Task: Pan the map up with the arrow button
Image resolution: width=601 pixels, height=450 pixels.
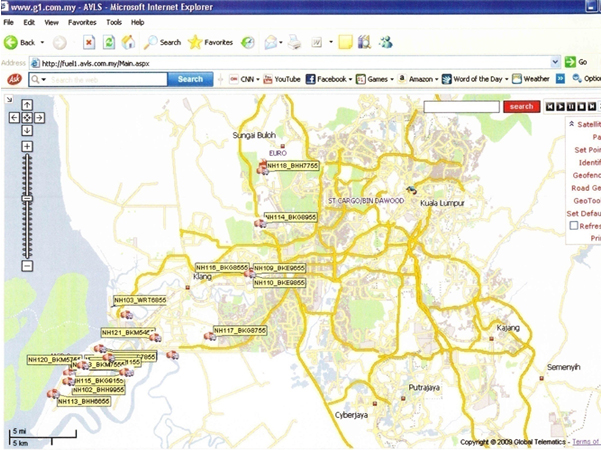Action: pyautogui.click(x=27, y=104)
